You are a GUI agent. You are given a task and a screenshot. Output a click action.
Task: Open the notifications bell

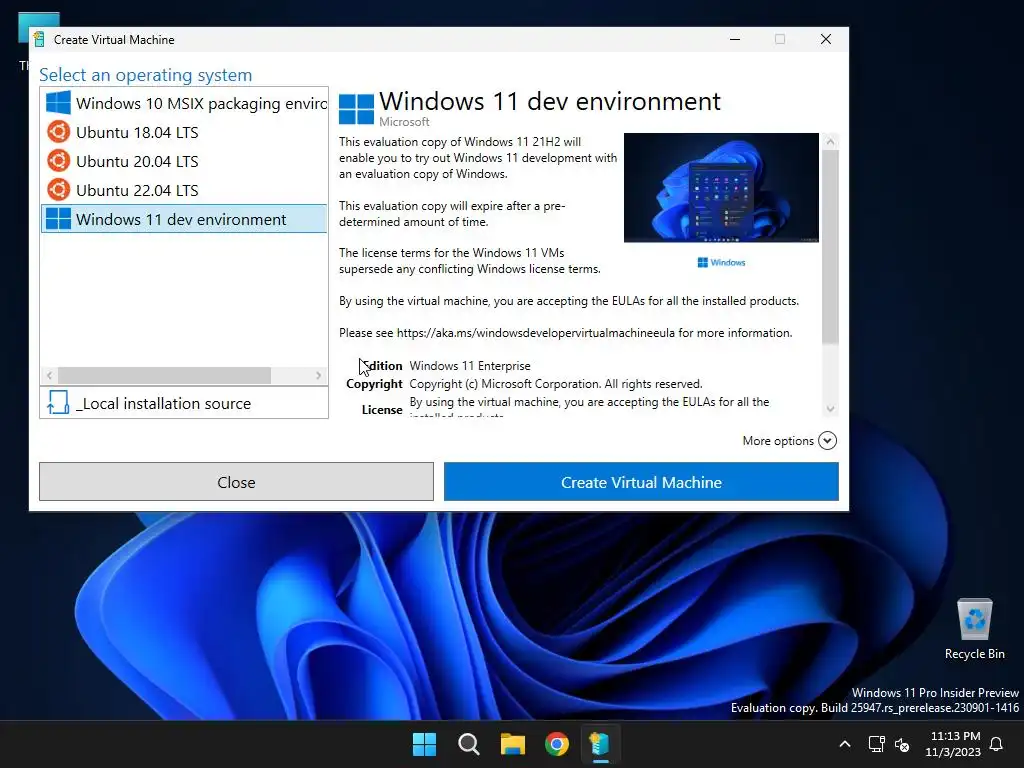[997, 744]
